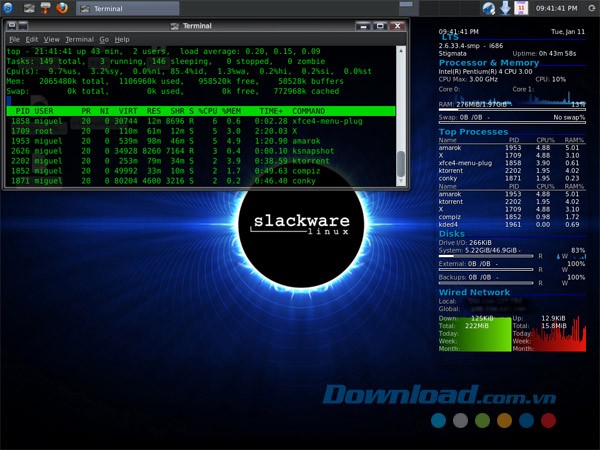Click 'Tasks: 149 total' line
This screenshot has width=600, height=450.
166,61
